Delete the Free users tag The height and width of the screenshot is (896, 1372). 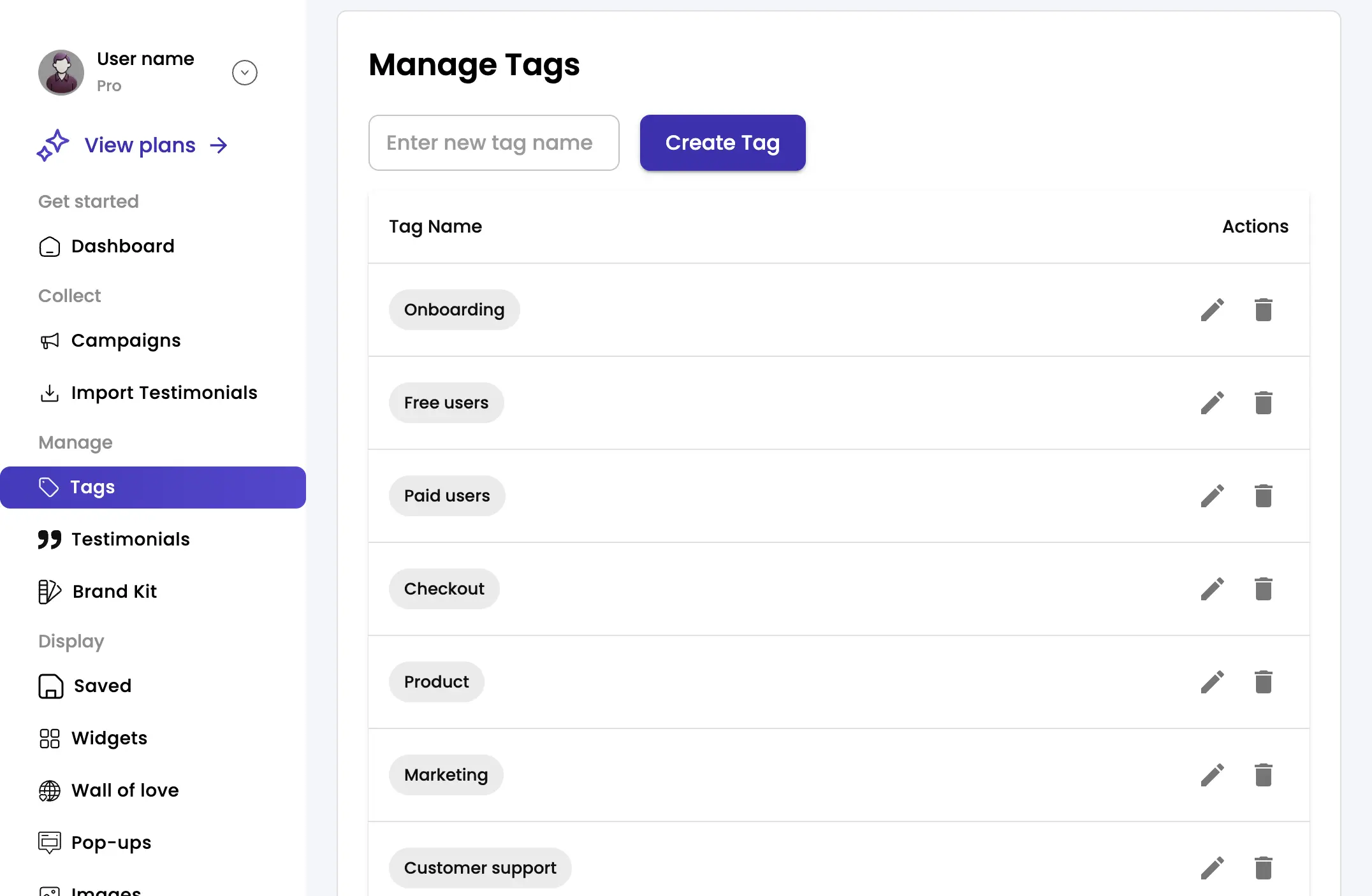1264,402
